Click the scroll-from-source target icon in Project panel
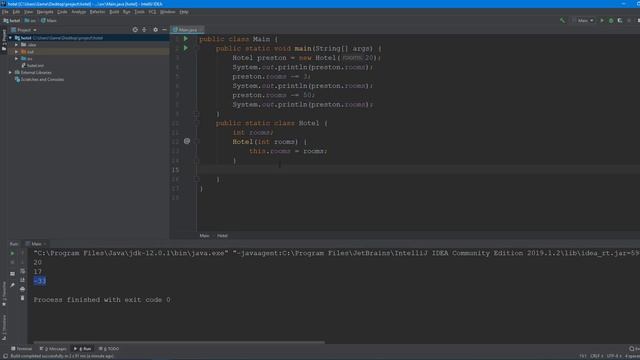 (135, 30)
